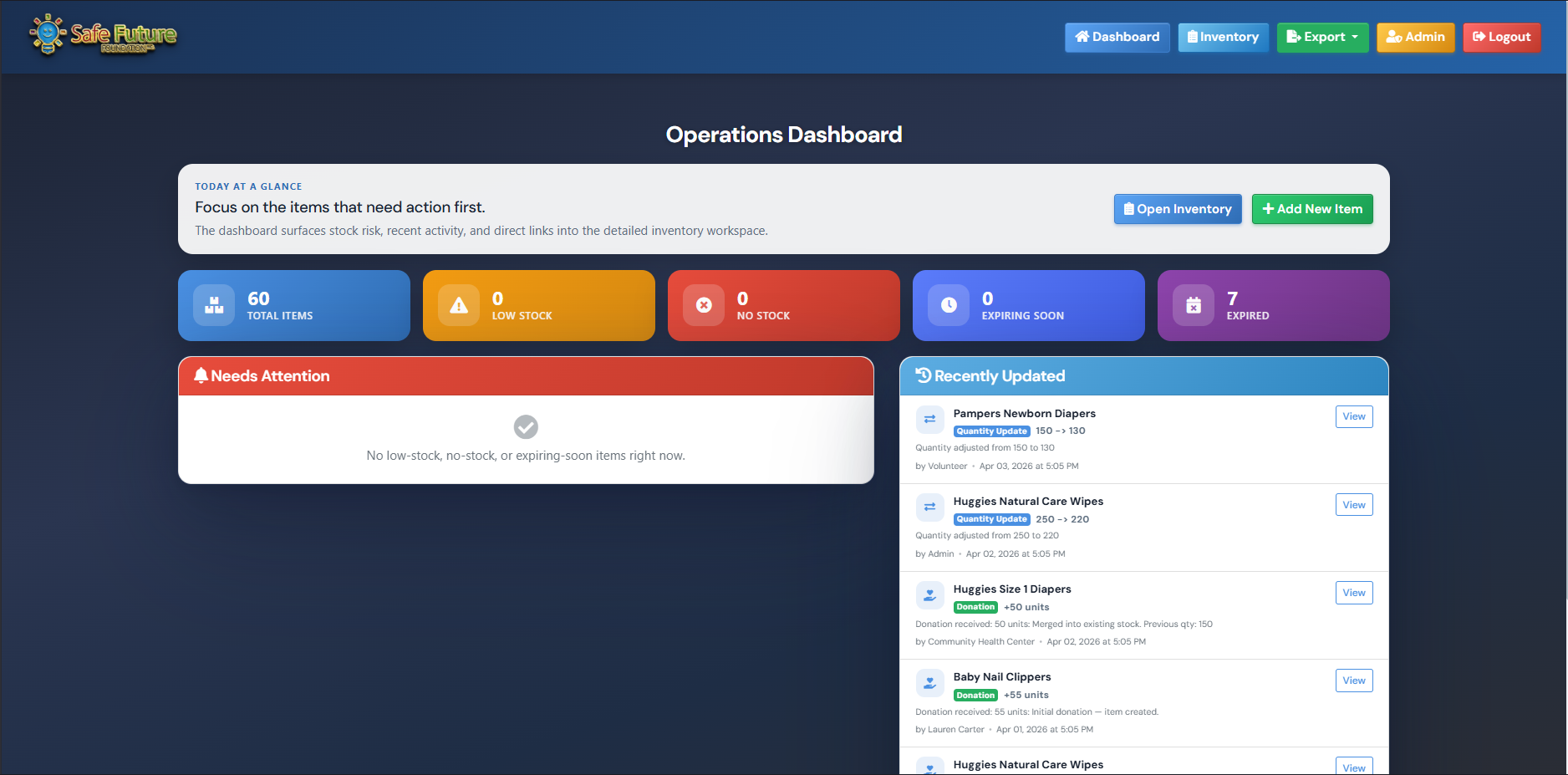Click the gray checkmark circle icon

(x=526, y=427)
